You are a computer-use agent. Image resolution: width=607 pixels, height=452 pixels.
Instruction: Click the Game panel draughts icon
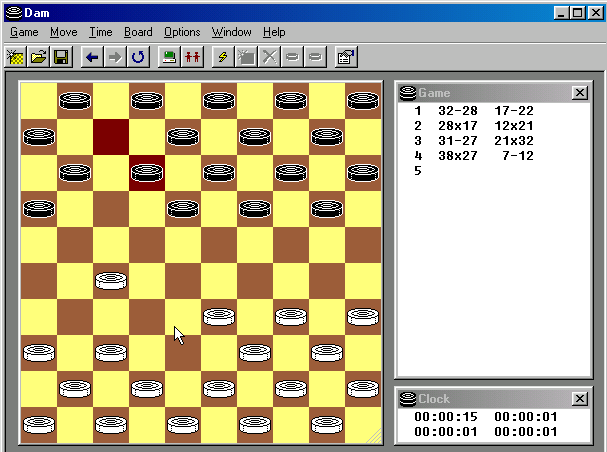[408, 93]
